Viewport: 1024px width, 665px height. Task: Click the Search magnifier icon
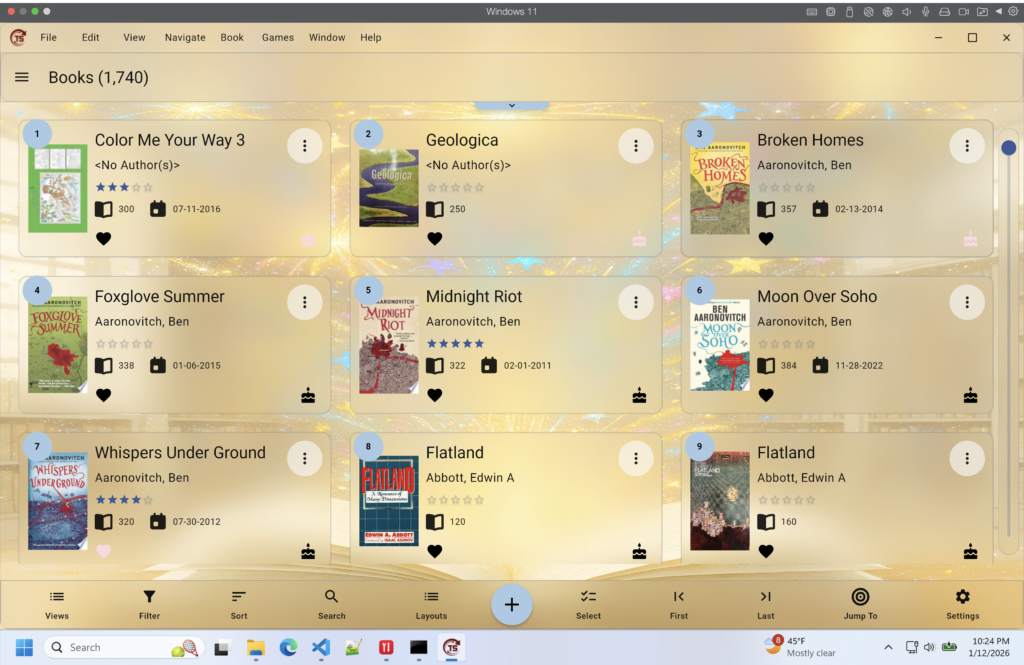pyautogui.click(x=331, y=597)
